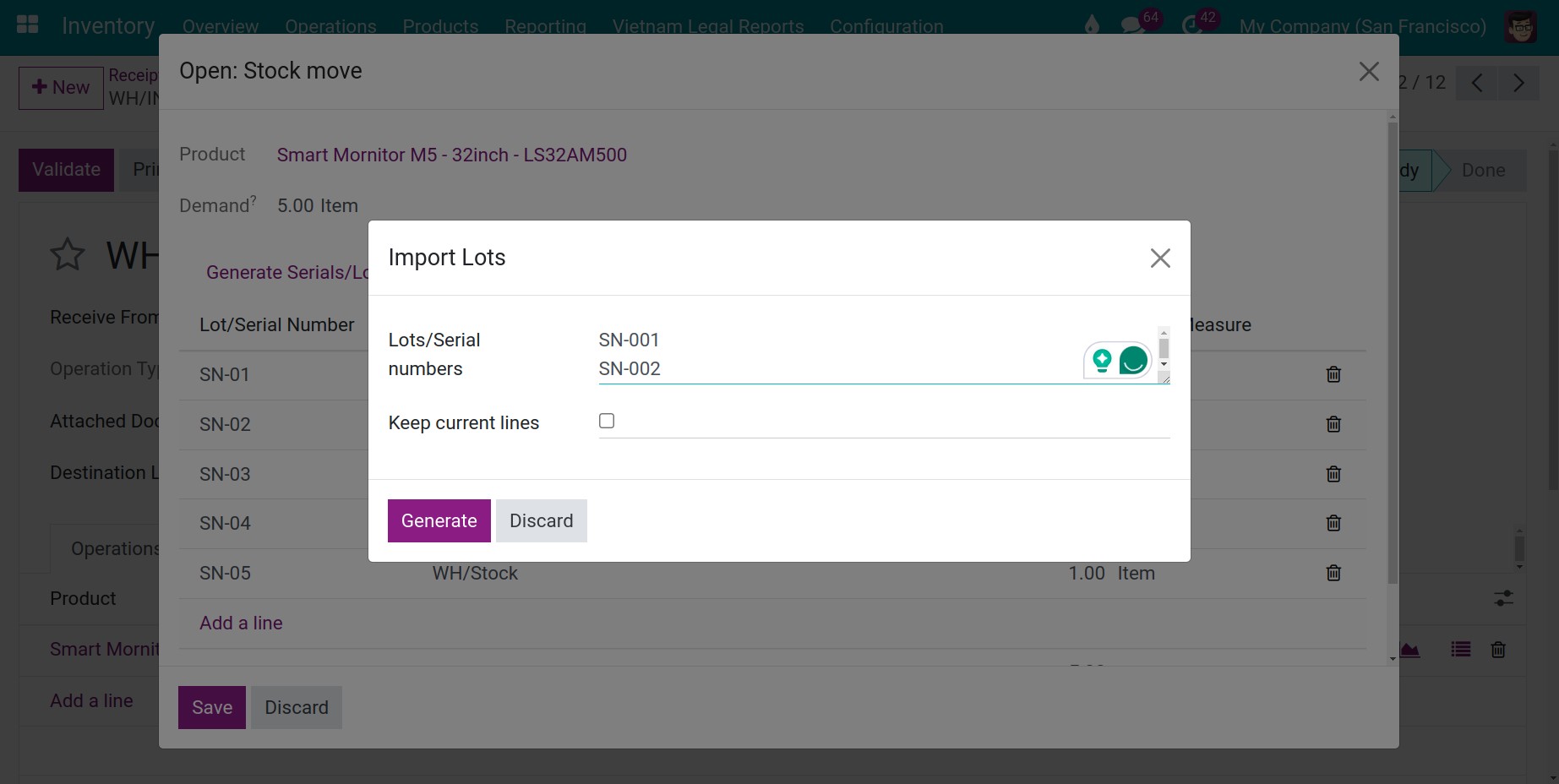Click the green circular Grammarly-style icon
This screenshot has width=1559, height=784.
pos(1133,361)
